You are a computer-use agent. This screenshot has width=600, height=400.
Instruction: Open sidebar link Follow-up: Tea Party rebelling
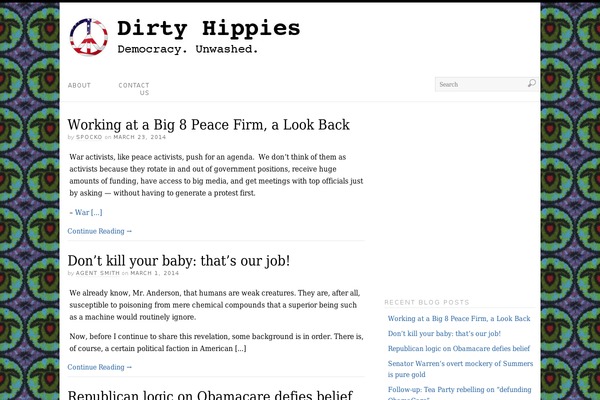[459, 393]
